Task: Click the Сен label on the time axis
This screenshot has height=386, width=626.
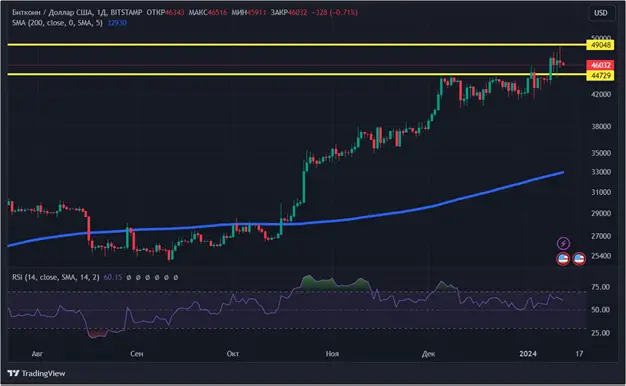Action: coord(137,354)
